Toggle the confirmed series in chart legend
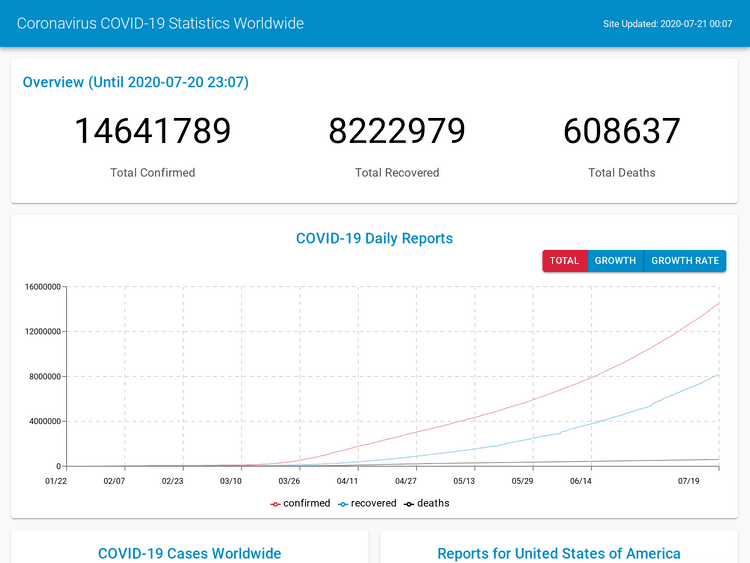Viewport: 750px width, 563px height. (x=300, y=503)
